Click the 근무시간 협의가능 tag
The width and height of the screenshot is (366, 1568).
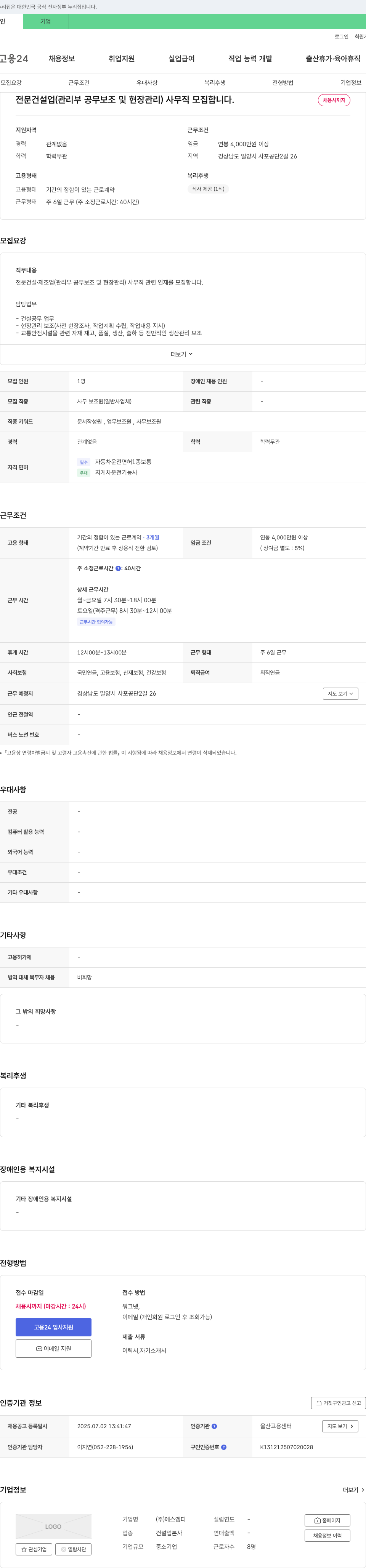click(96, 621)
